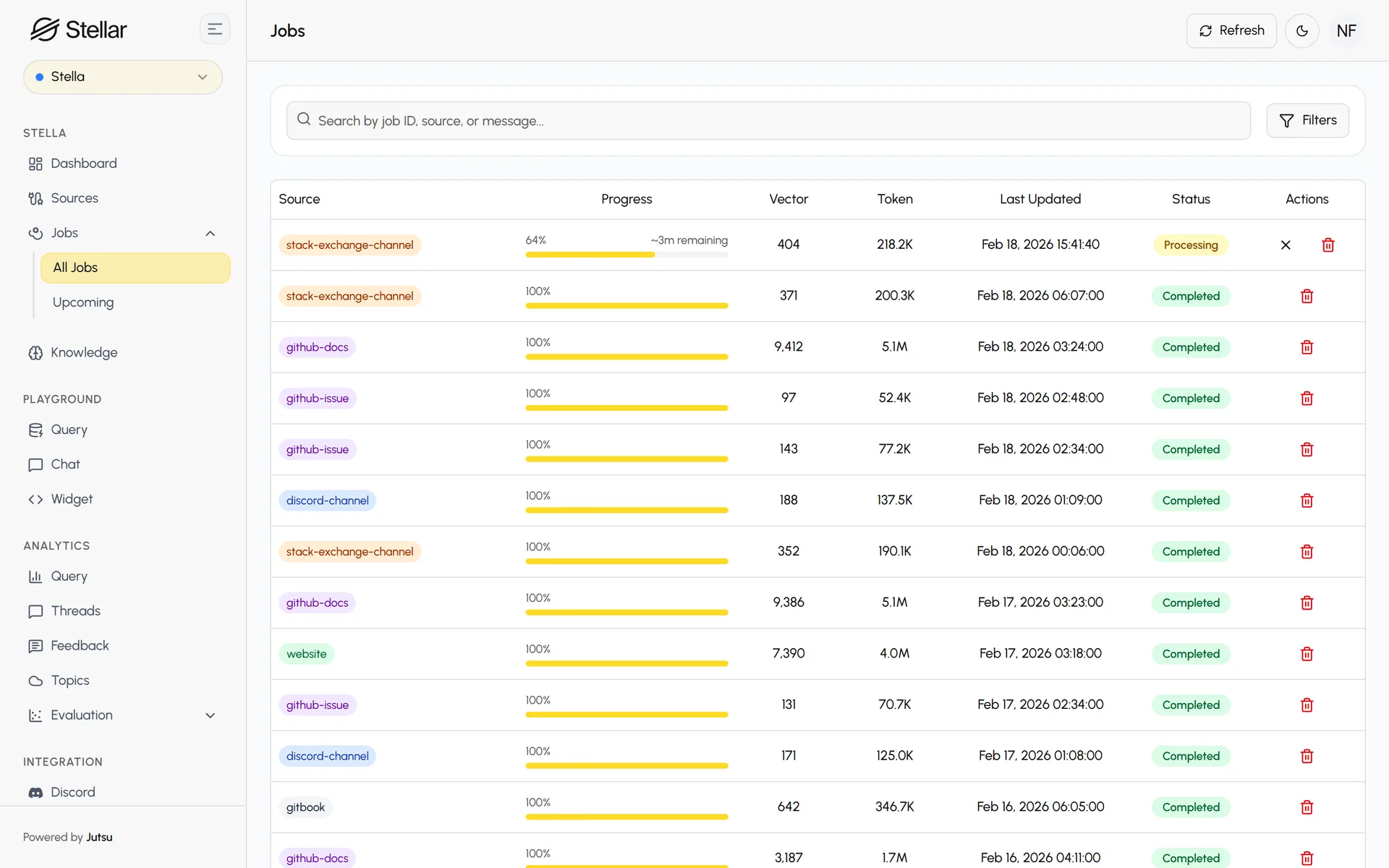The height and width of the screenshot is (868, 1389).
Task: Delete the gitbook job row
Action: [x=1307, y=807]
